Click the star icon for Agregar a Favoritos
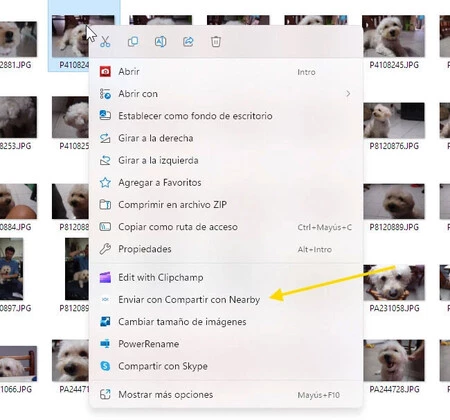The width and height of the screenshot is (450, 420). [105, 182]
